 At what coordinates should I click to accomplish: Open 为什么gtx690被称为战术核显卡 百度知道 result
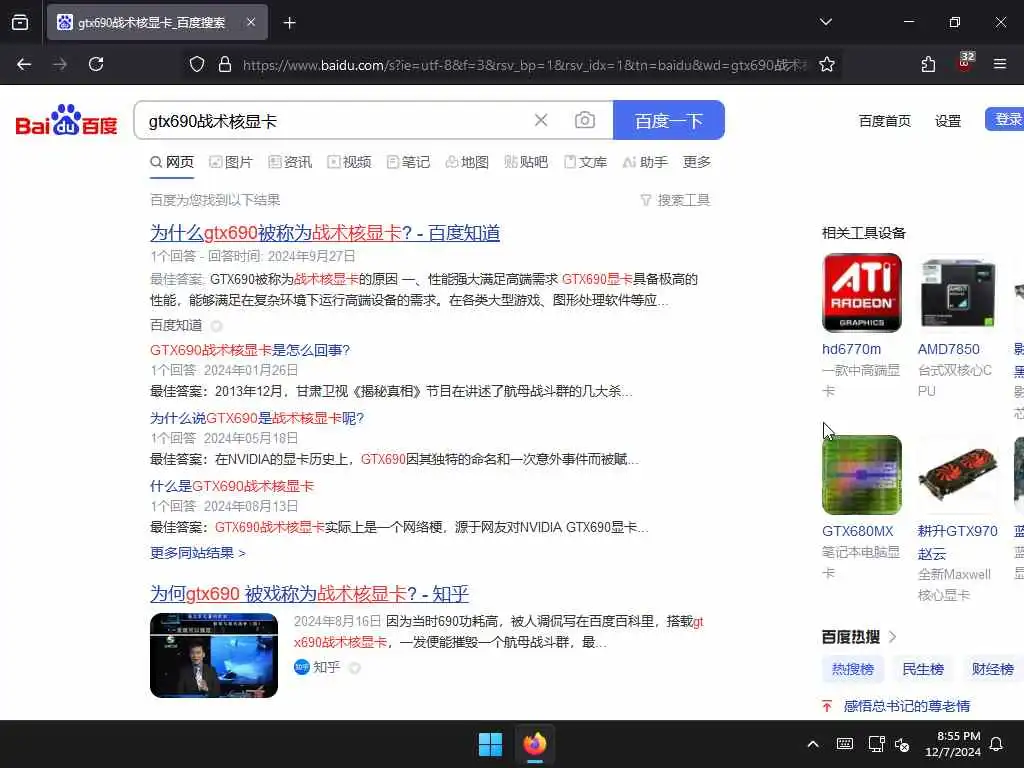325,233
